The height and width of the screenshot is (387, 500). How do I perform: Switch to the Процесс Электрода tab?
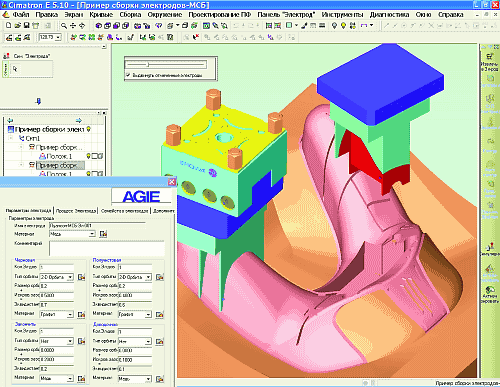(76, 211)
